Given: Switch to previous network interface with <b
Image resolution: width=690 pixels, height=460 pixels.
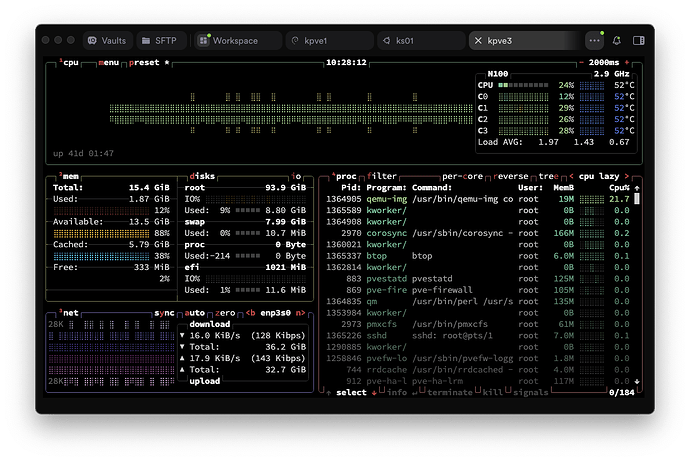Looking at the screenshot, I should tap(250, 313).
